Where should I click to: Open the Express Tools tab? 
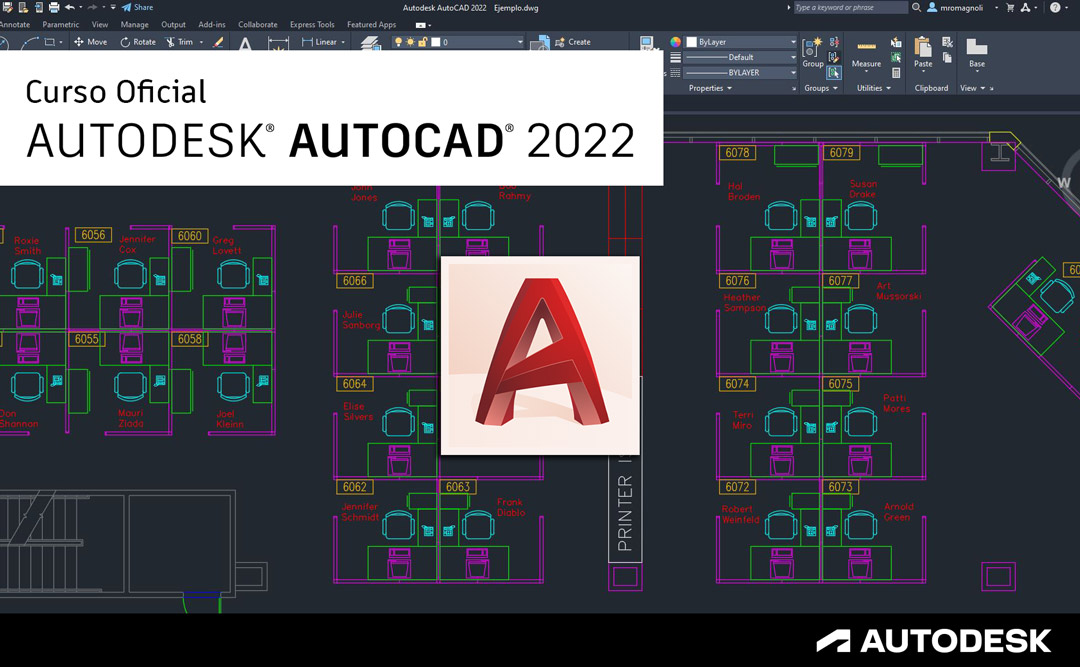(x=311, y=24)
